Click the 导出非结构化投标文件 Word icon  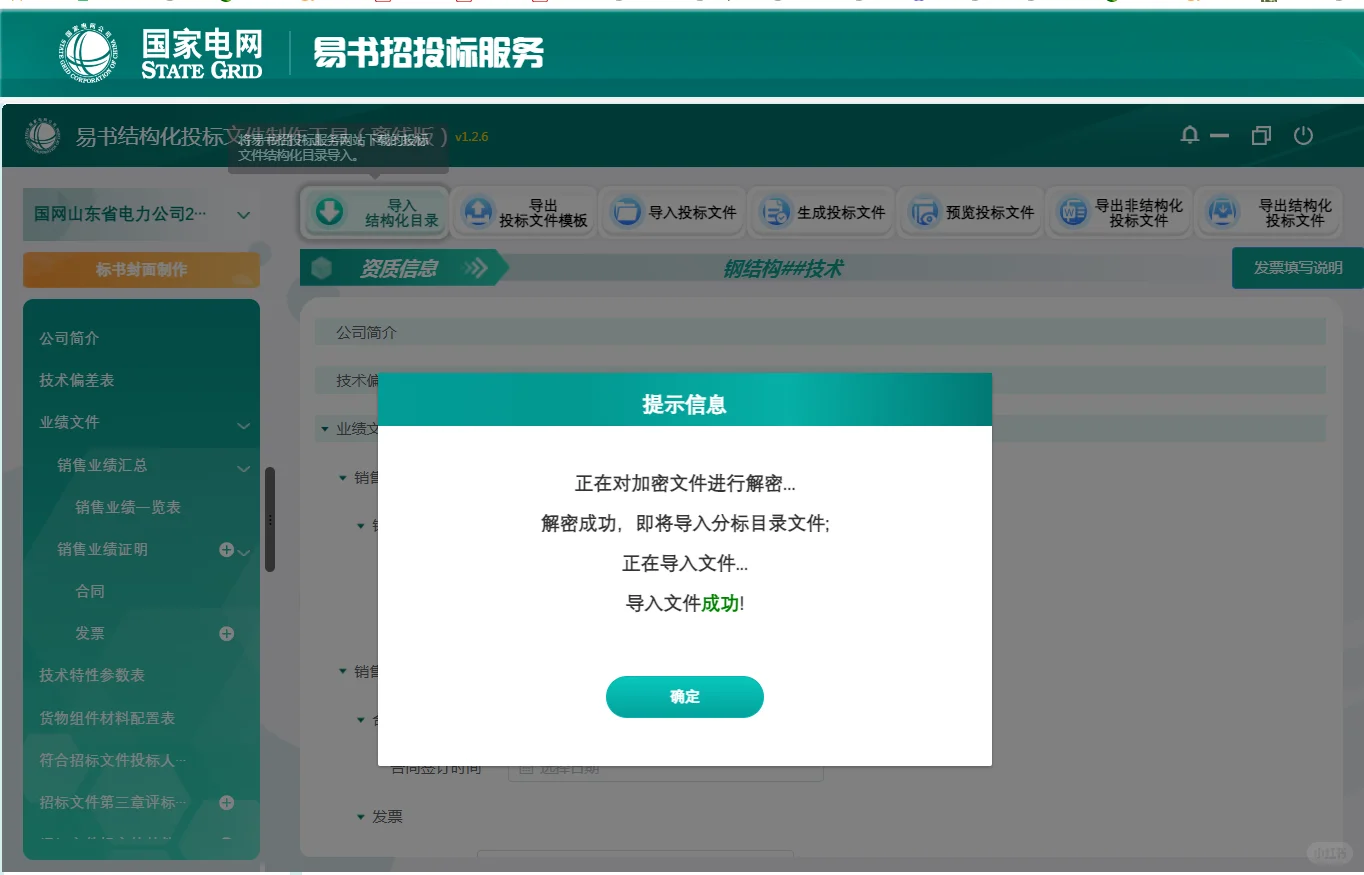tap(1073, 212)
